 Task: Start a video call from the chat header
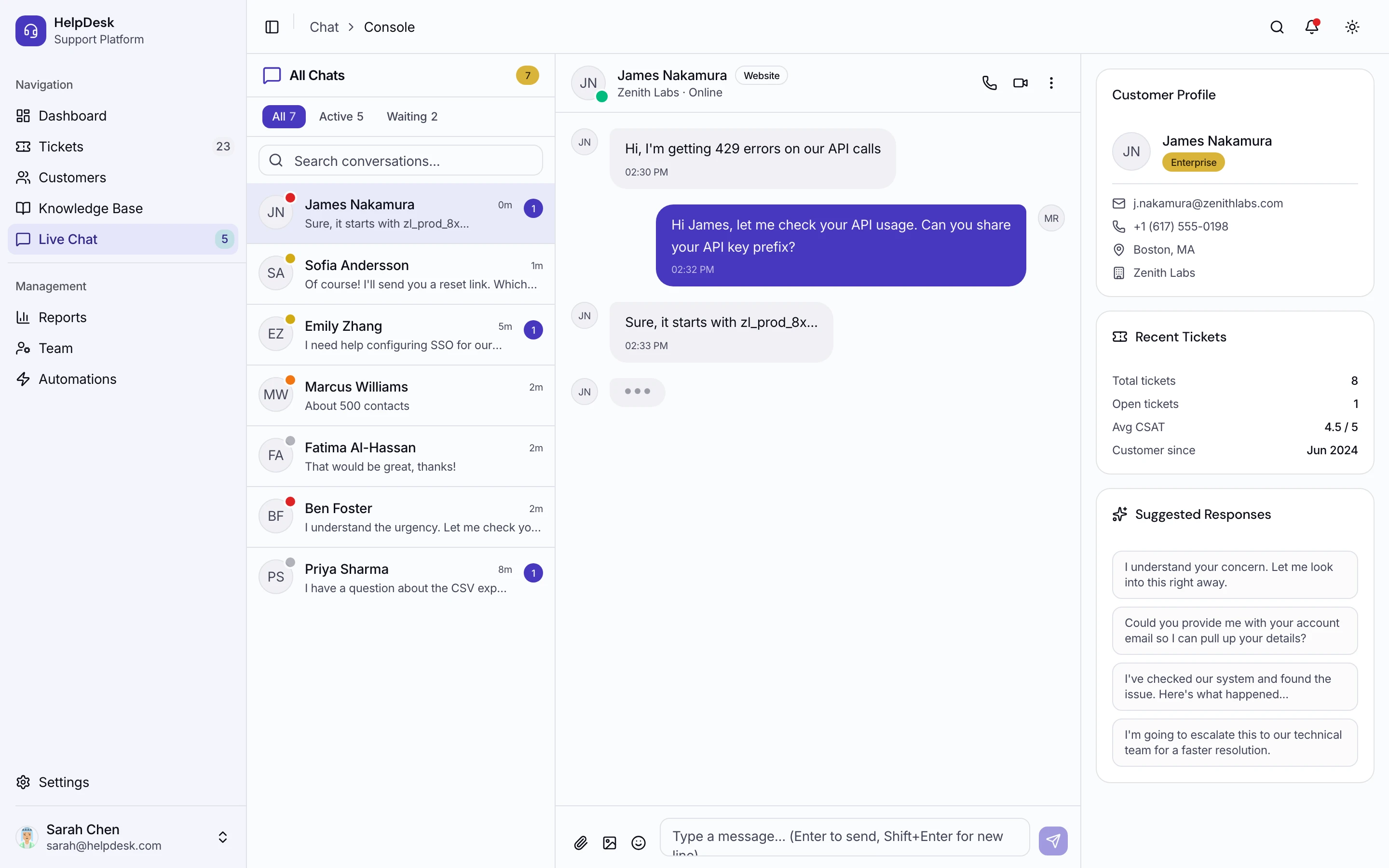tap(1021, 82)
